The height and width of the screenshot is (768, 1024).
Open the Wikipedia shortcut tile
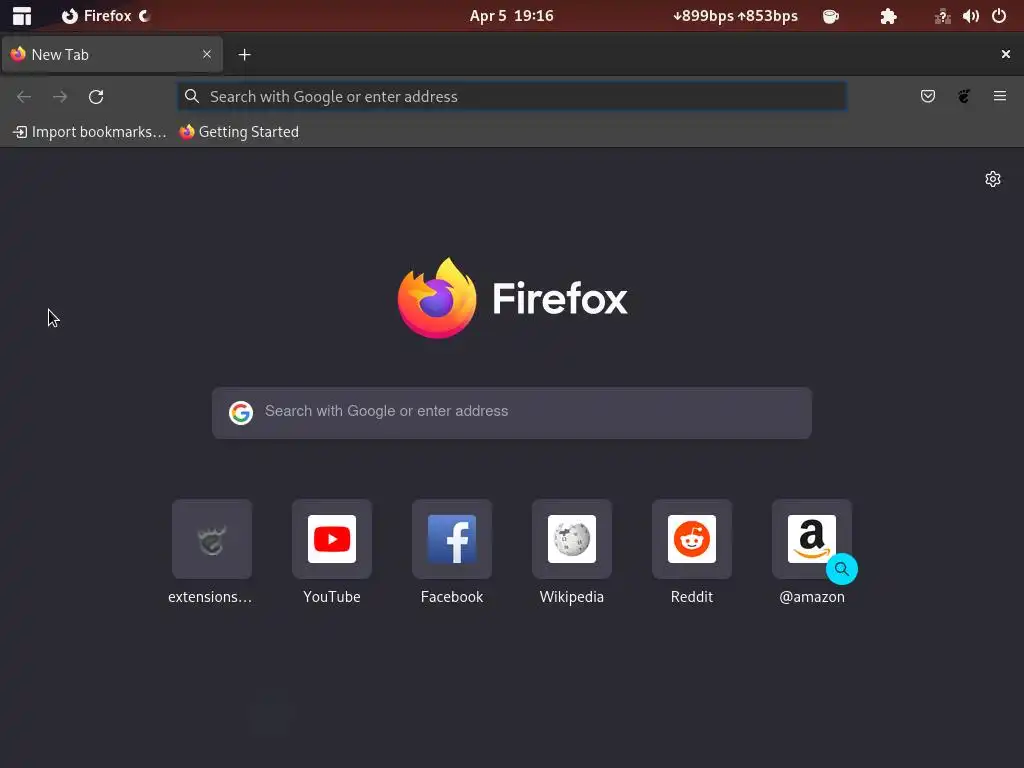coord(572,539)
